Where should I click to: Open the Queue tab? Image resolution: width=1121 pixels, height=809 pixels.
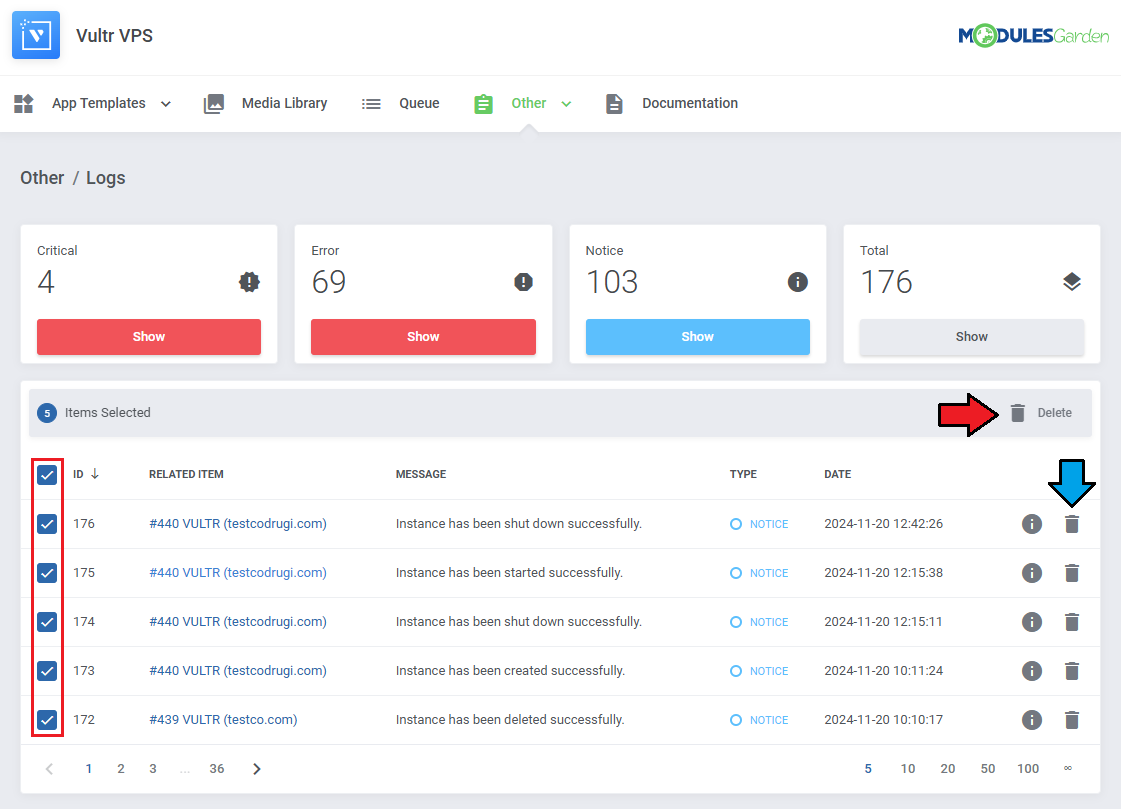point(419,104)
